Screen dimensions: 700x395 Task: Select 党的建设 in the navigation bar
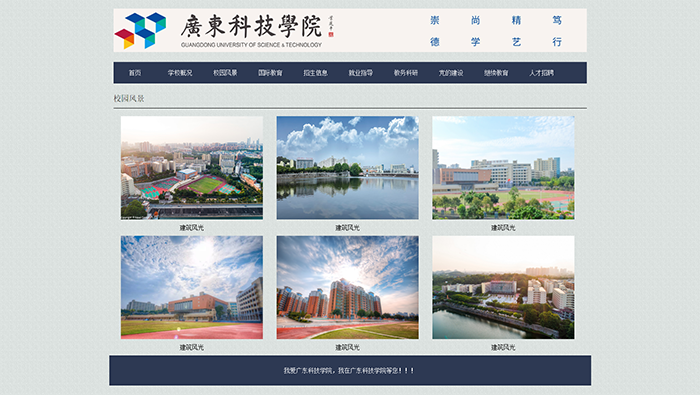pyautogui.click(x=451, y=73)
